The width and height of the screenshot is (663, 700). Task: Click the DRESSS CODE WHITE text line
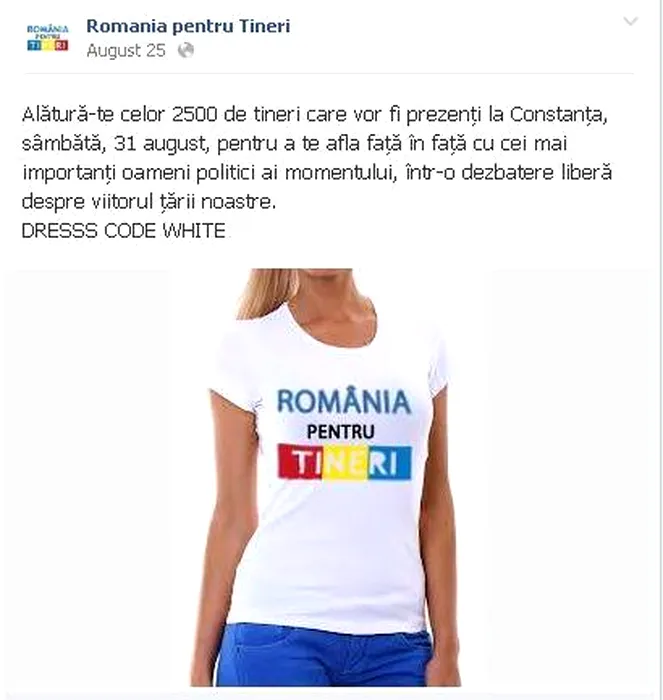pos(123,231)
